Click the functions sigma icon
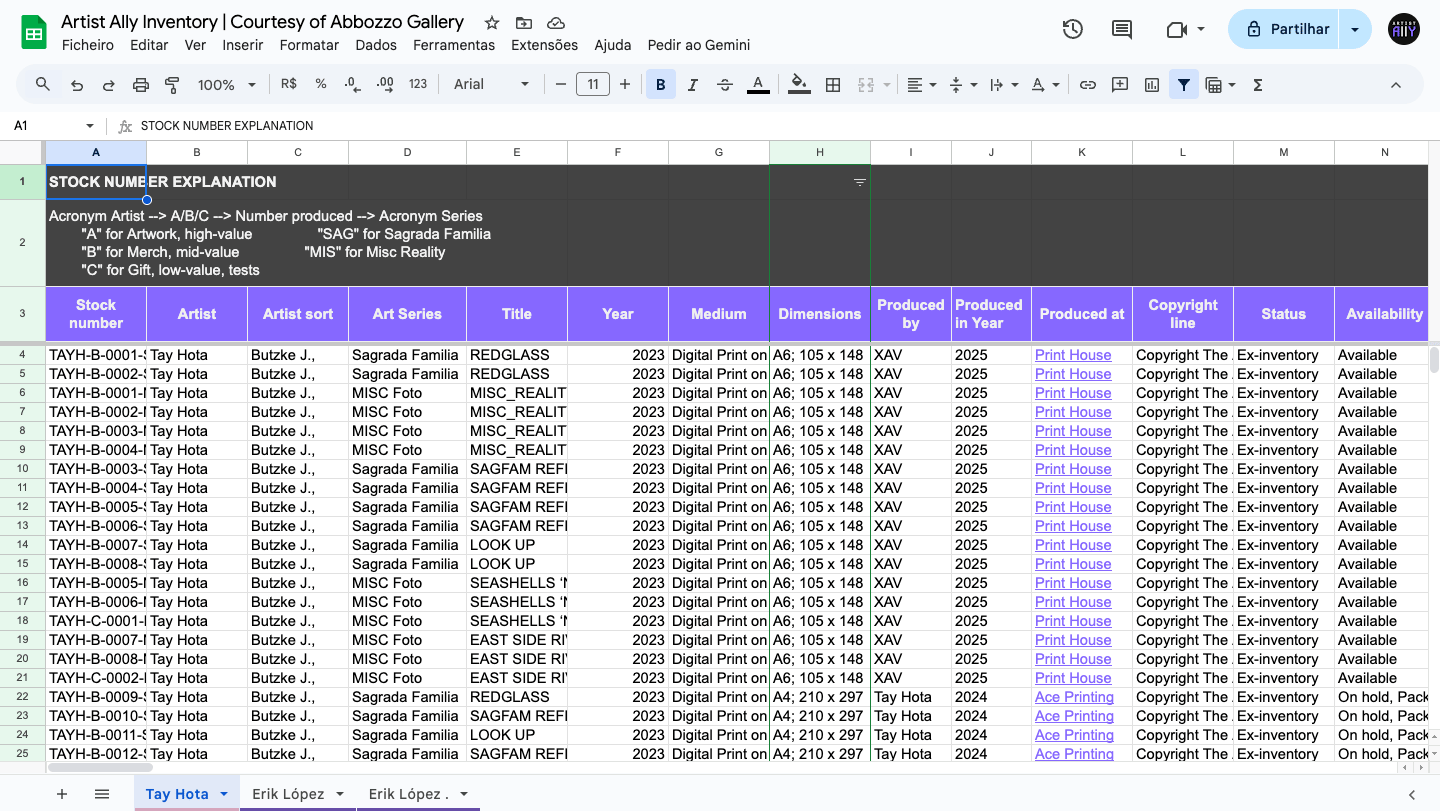This screenshot has width=1440, height=811. [x=1258, y=85]
